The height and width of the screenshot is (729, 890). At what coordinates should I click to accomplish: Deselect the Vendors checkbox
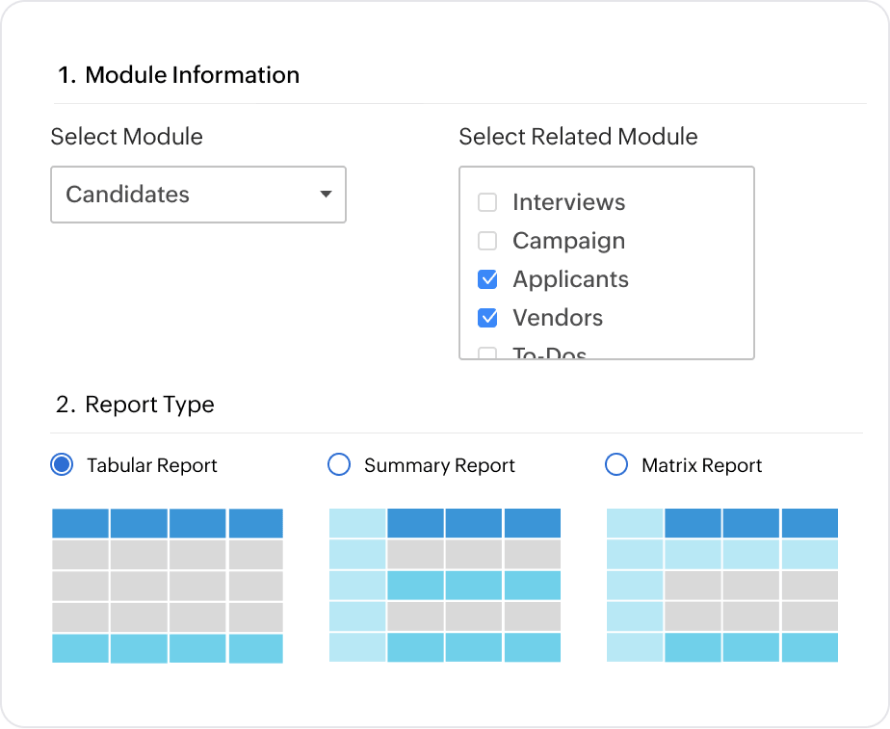(x=487, y=318)
